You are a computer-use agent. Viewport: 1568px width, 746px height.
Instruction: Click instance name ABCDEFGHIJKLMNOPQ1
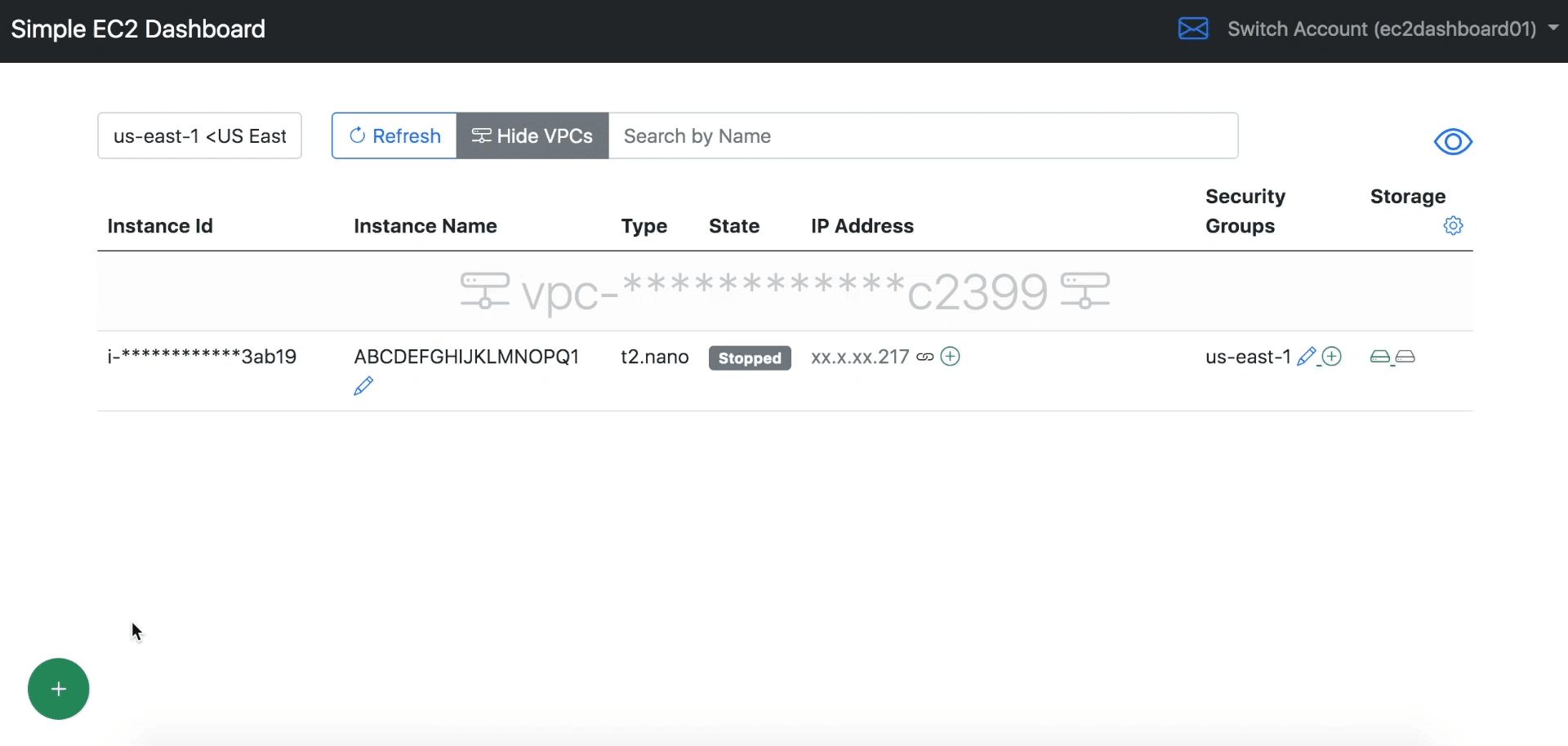466,357
